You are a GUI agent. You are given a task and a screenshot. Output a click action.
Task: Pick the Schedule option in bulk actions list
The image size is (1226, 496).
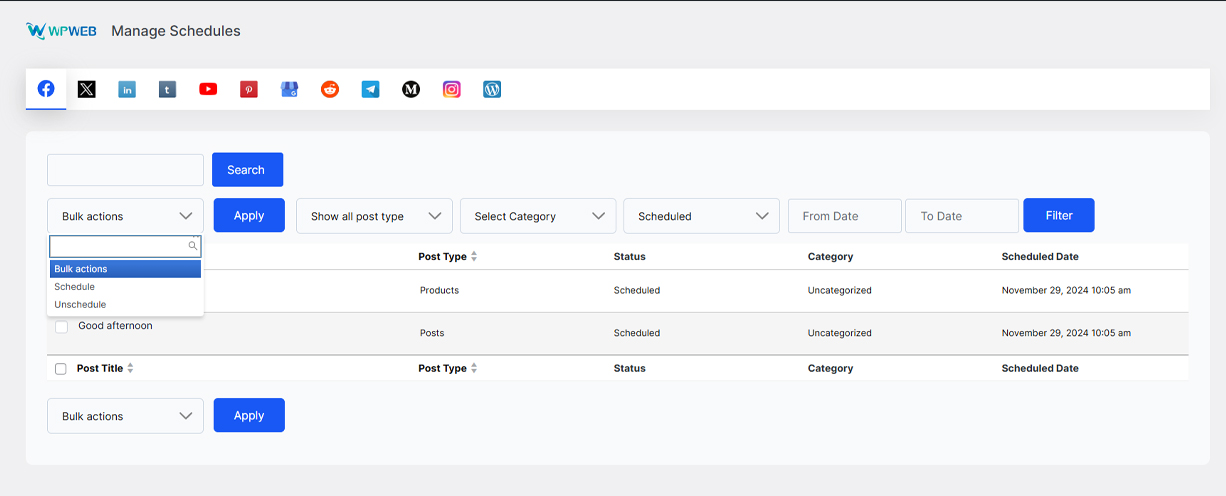(x=75, y=287)
